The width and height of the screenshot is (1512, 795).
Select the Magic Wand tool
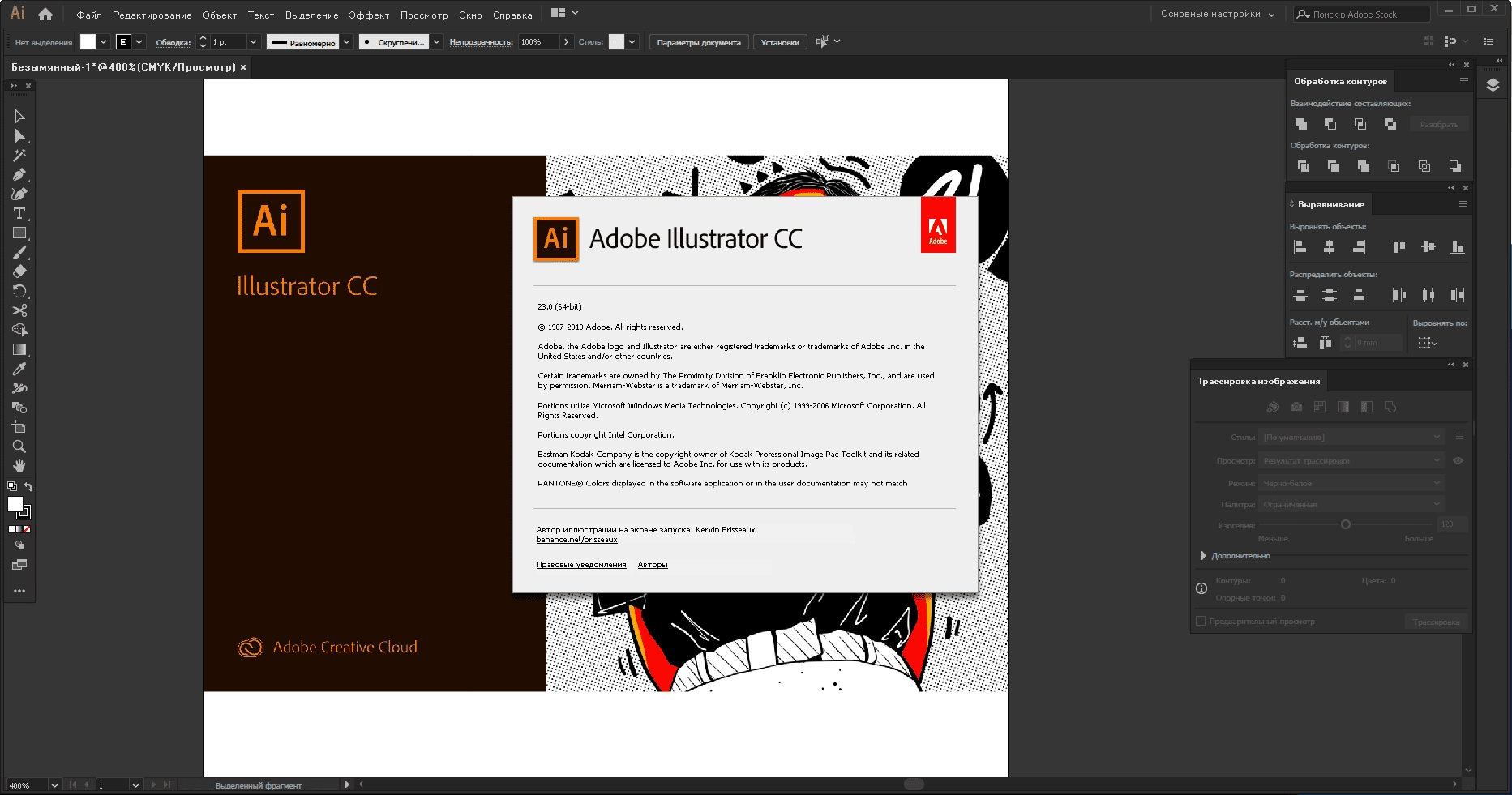click(x=19, y=155)
